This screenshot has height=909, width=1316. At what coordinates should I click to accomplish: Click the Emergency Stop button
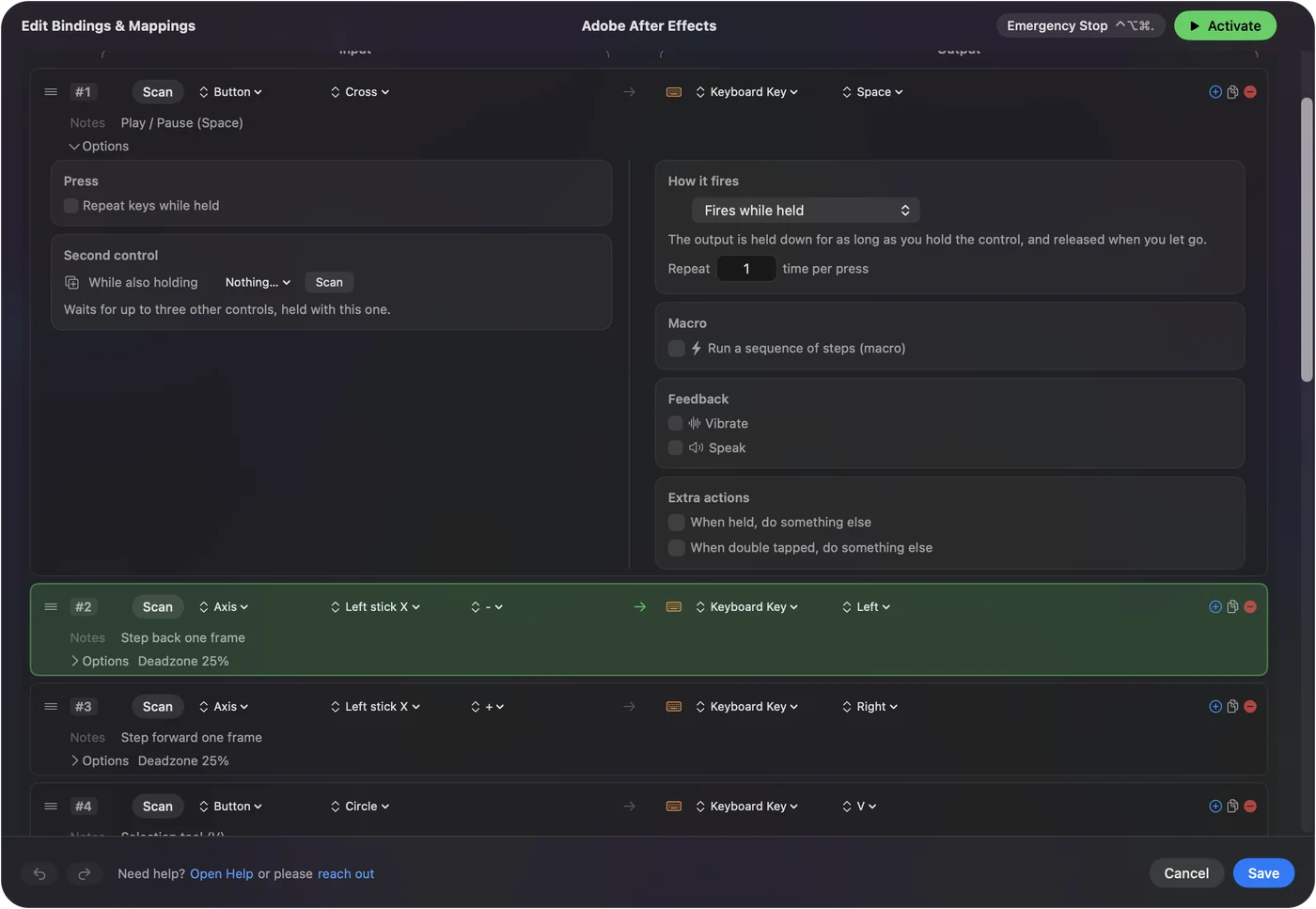[1080, 26]
